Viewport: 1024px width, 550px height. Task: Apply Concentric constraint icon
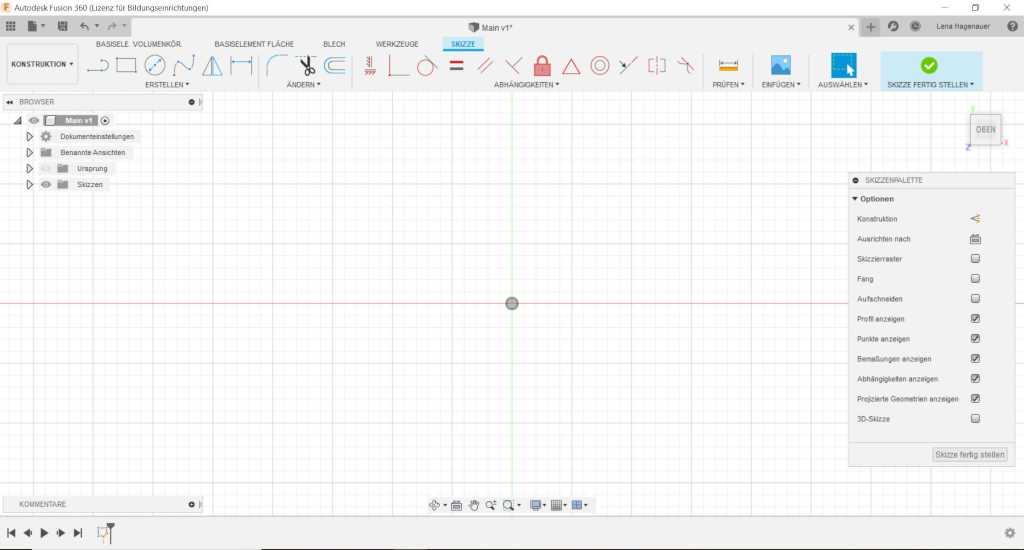(600, 65)
